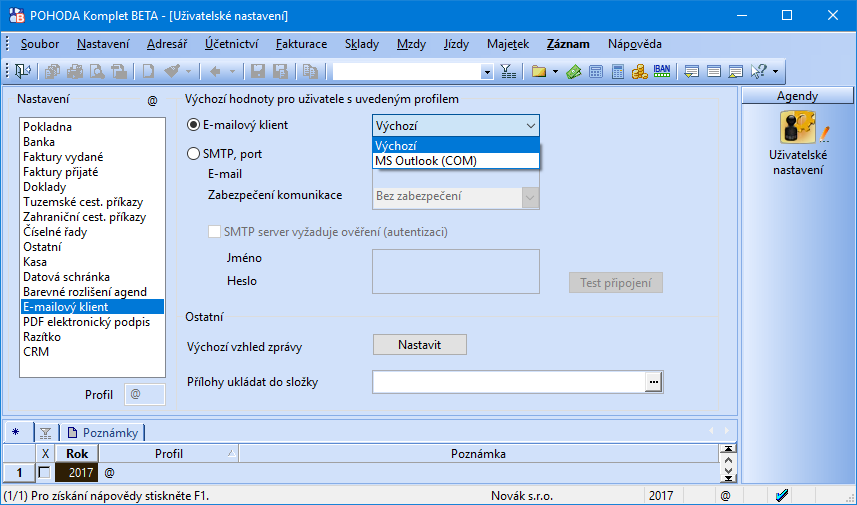Click the second floppy disk save icon
This screenshot has height=505, width=857.
pyautogui.click(x=280, y=71)
